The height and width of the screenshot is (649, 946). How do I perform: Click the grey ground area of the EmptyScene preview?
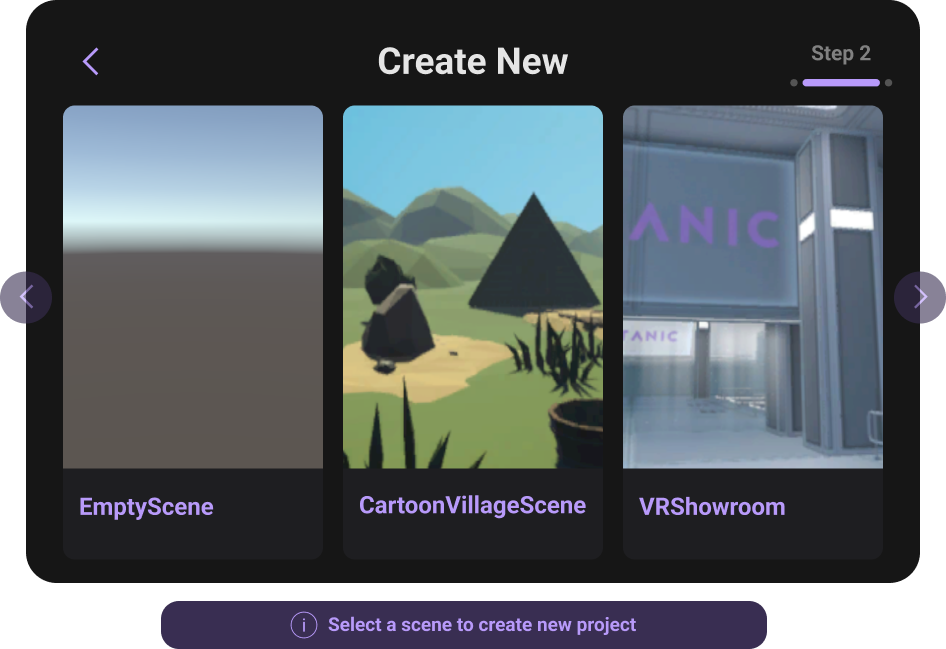(193, 370)
